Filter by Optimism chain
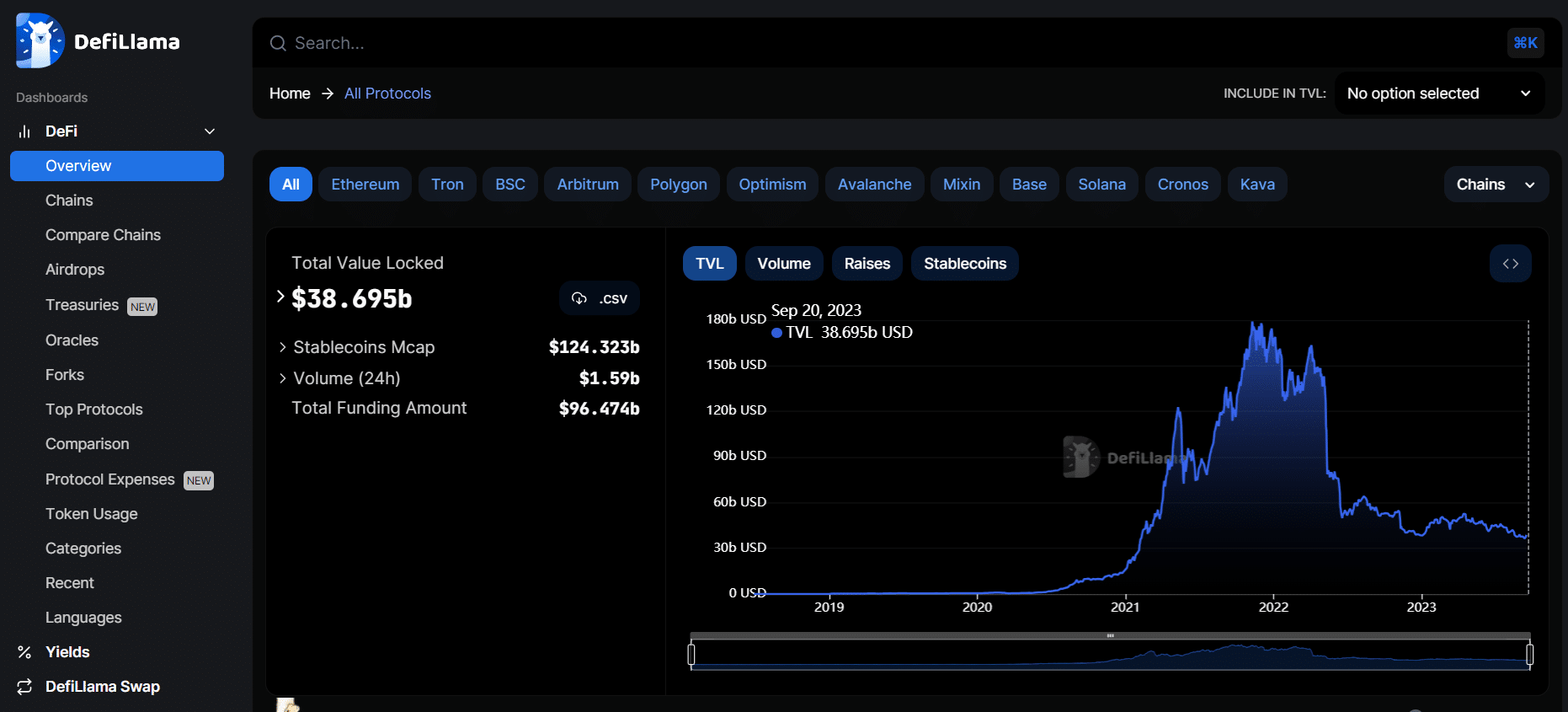Image resolution: width=1568 pixels, height=712 pixels. pos(772,185)
